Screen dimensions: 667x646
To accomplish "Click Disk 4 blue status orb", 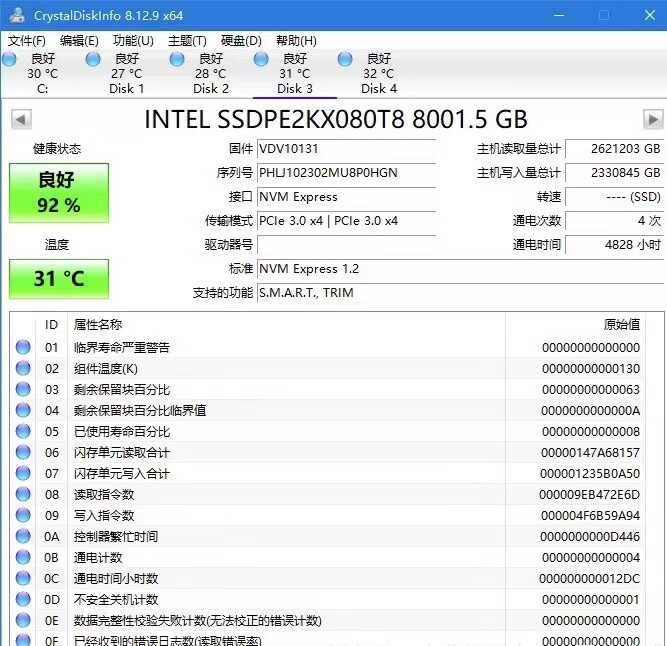I will coord(345,59).
